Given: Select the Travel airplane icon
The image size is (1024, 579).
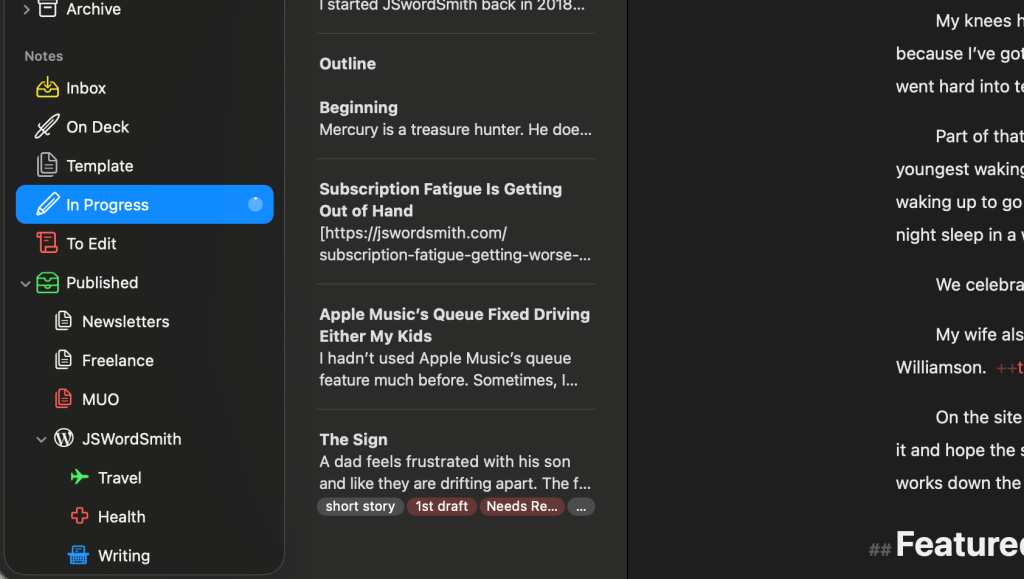Looking at the screenshot, I should pyautogui.click(x=80, y=477).
